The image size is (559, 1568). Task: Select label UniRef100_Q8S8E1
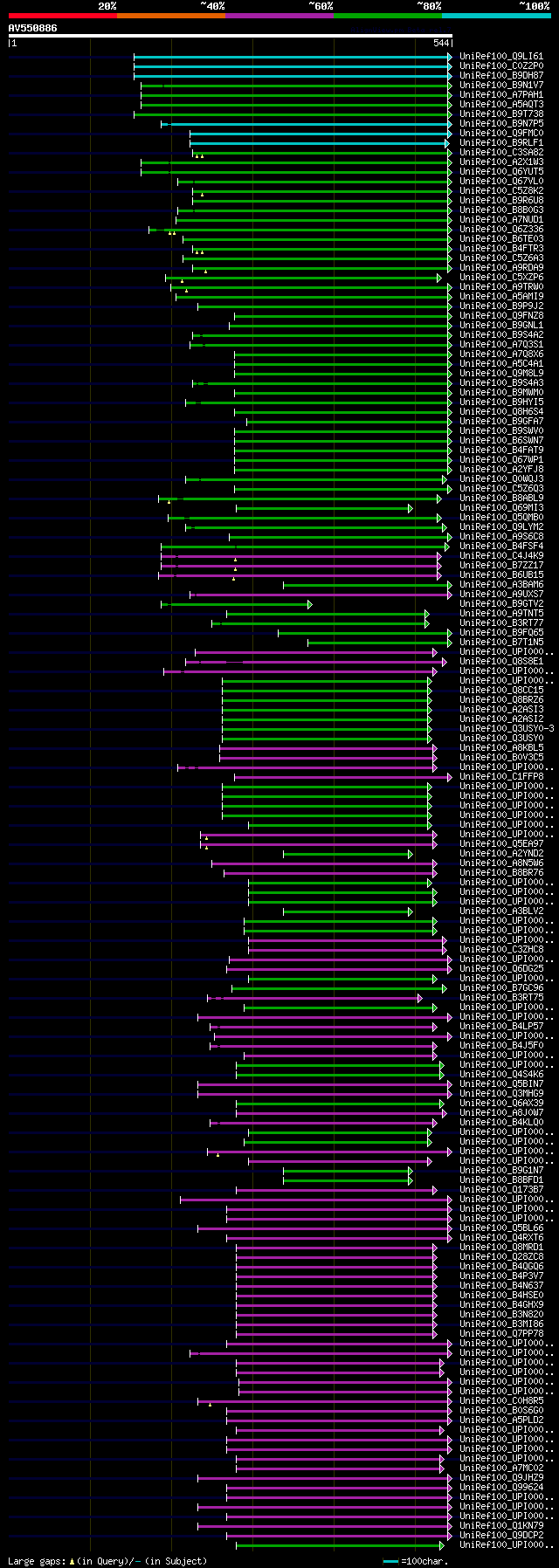(x=501, y=662)
